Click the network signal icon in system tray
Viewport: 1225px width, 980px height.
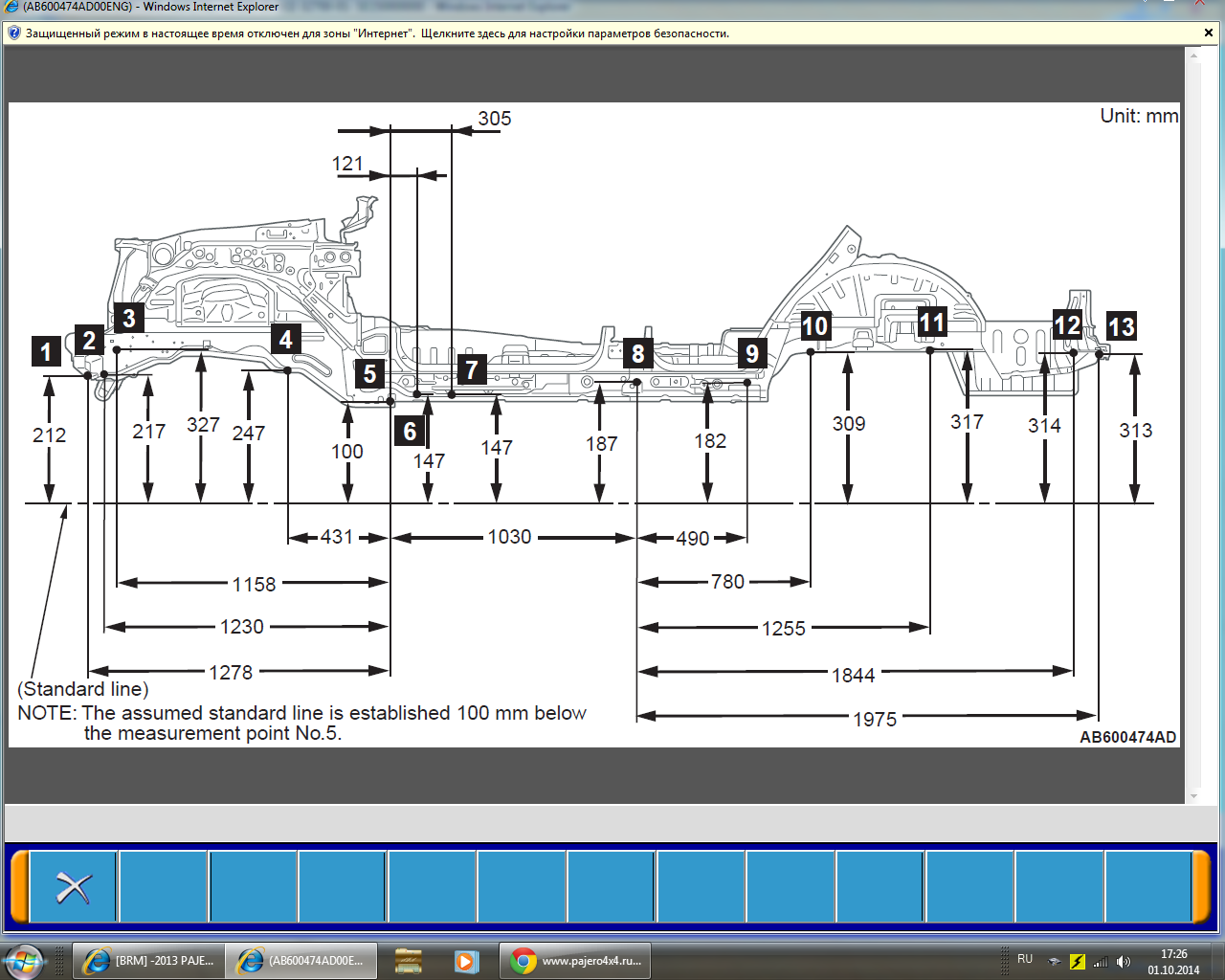(x=1101, y=961)
